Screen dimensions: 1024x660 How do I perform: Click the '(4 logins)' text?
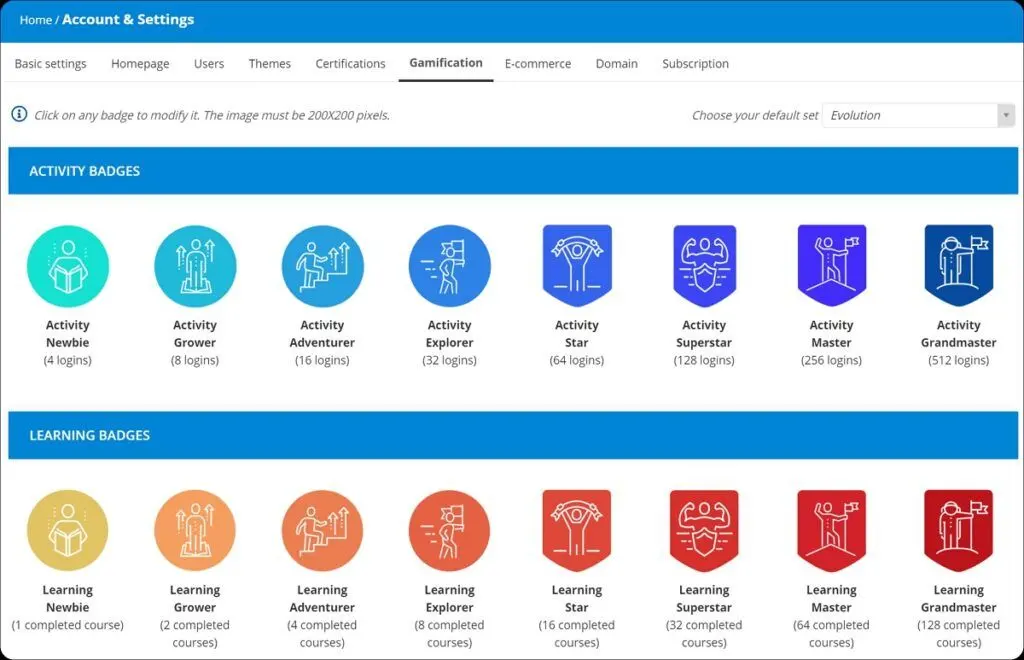coord(68,360)
